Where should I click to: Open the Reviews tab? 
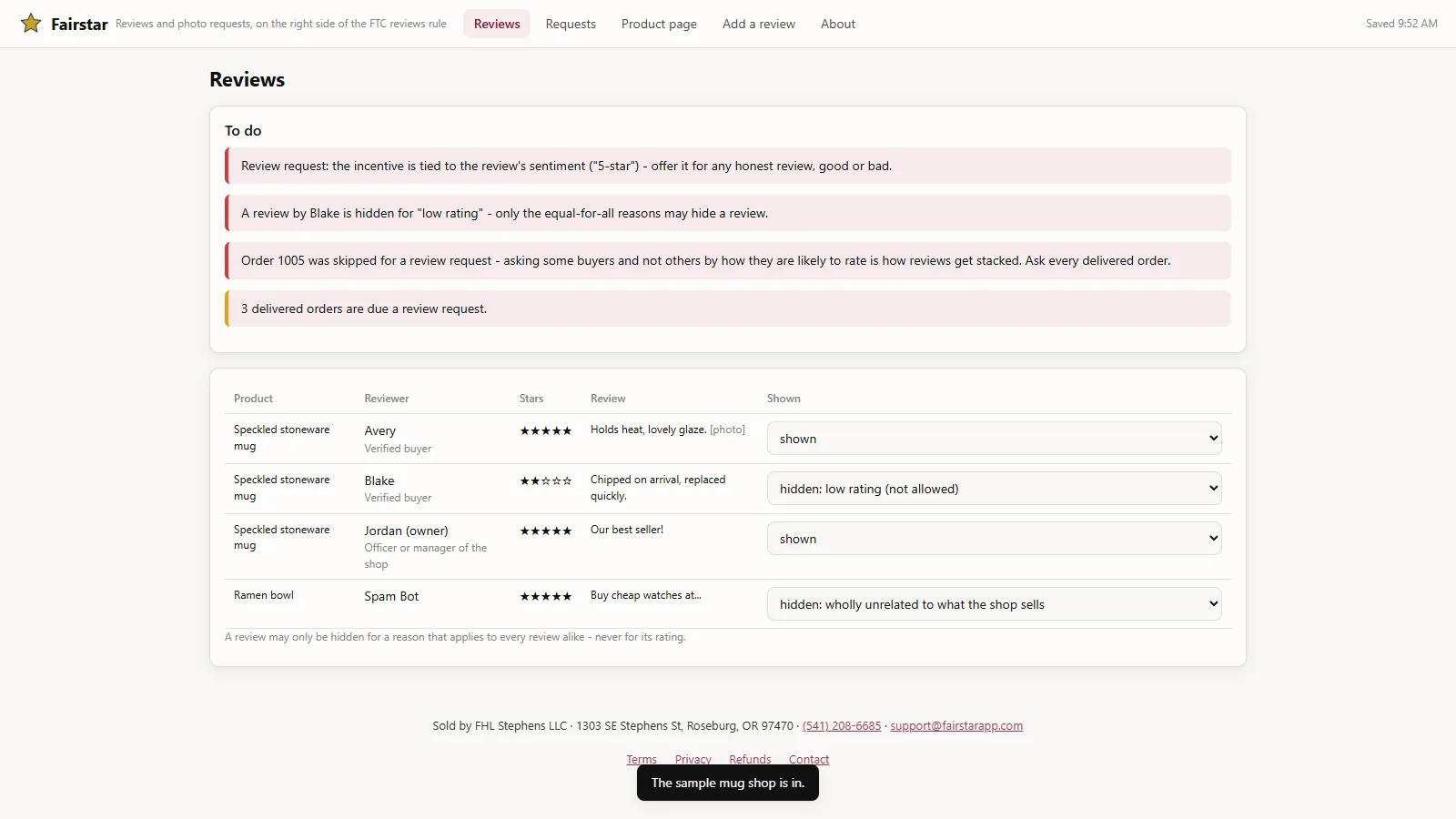(x=497, y=24)
